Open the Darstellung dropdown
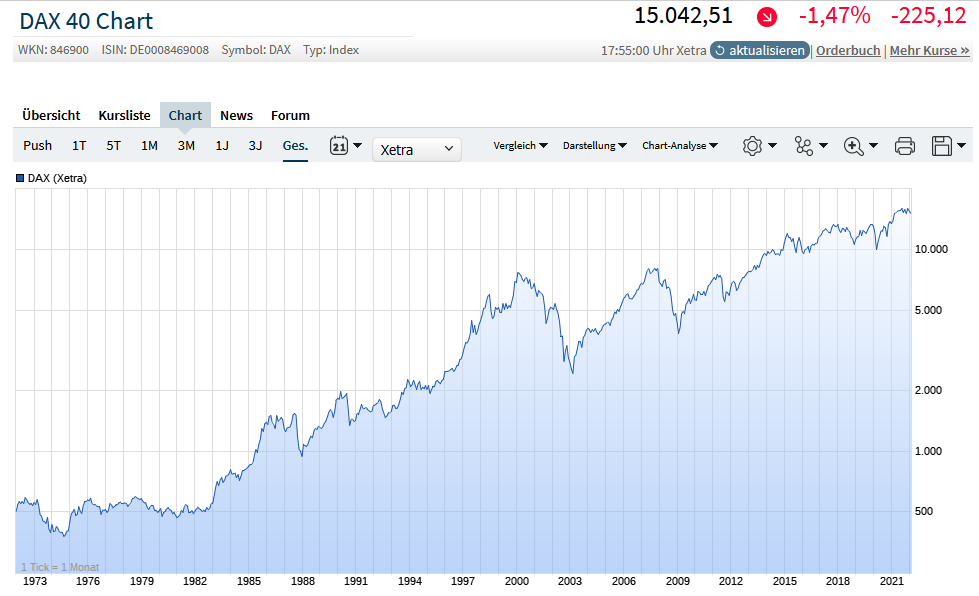This screenshot has height=596, width=979. pyautogui.click(x=594, y=145)
